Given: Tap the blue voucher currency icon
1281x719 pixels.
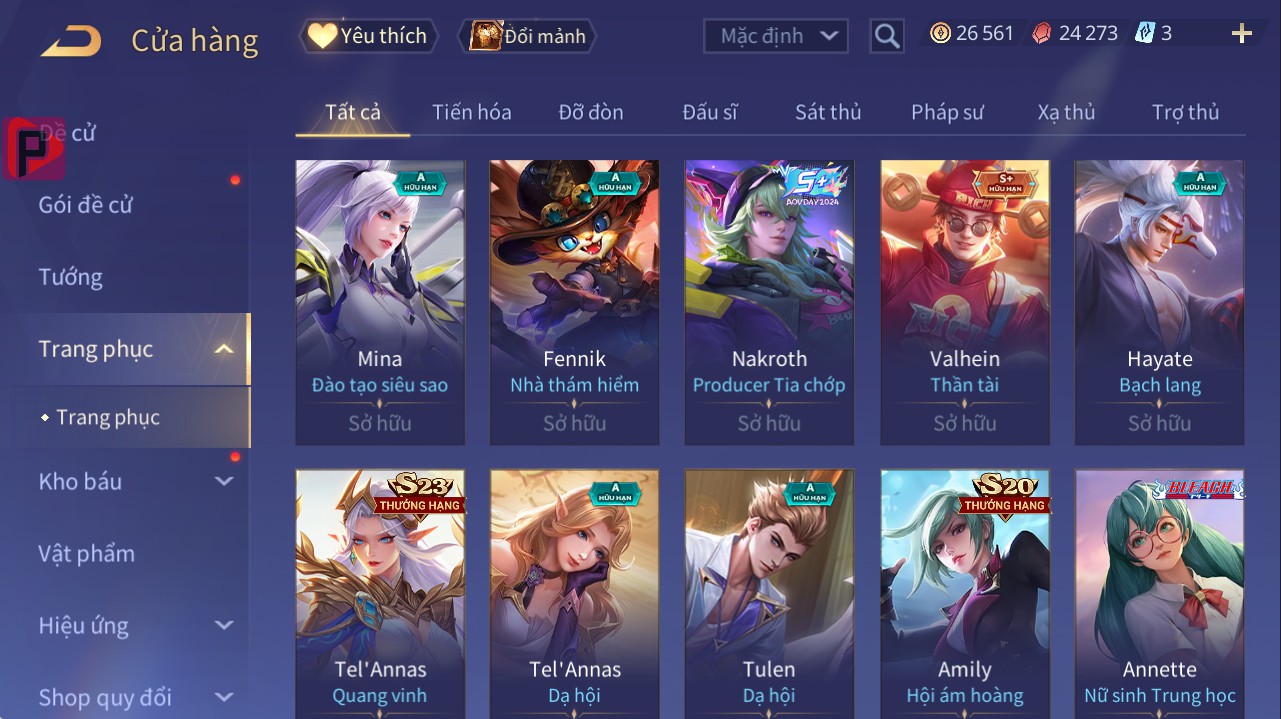Looking at the screenshot, I should 1145,34.
